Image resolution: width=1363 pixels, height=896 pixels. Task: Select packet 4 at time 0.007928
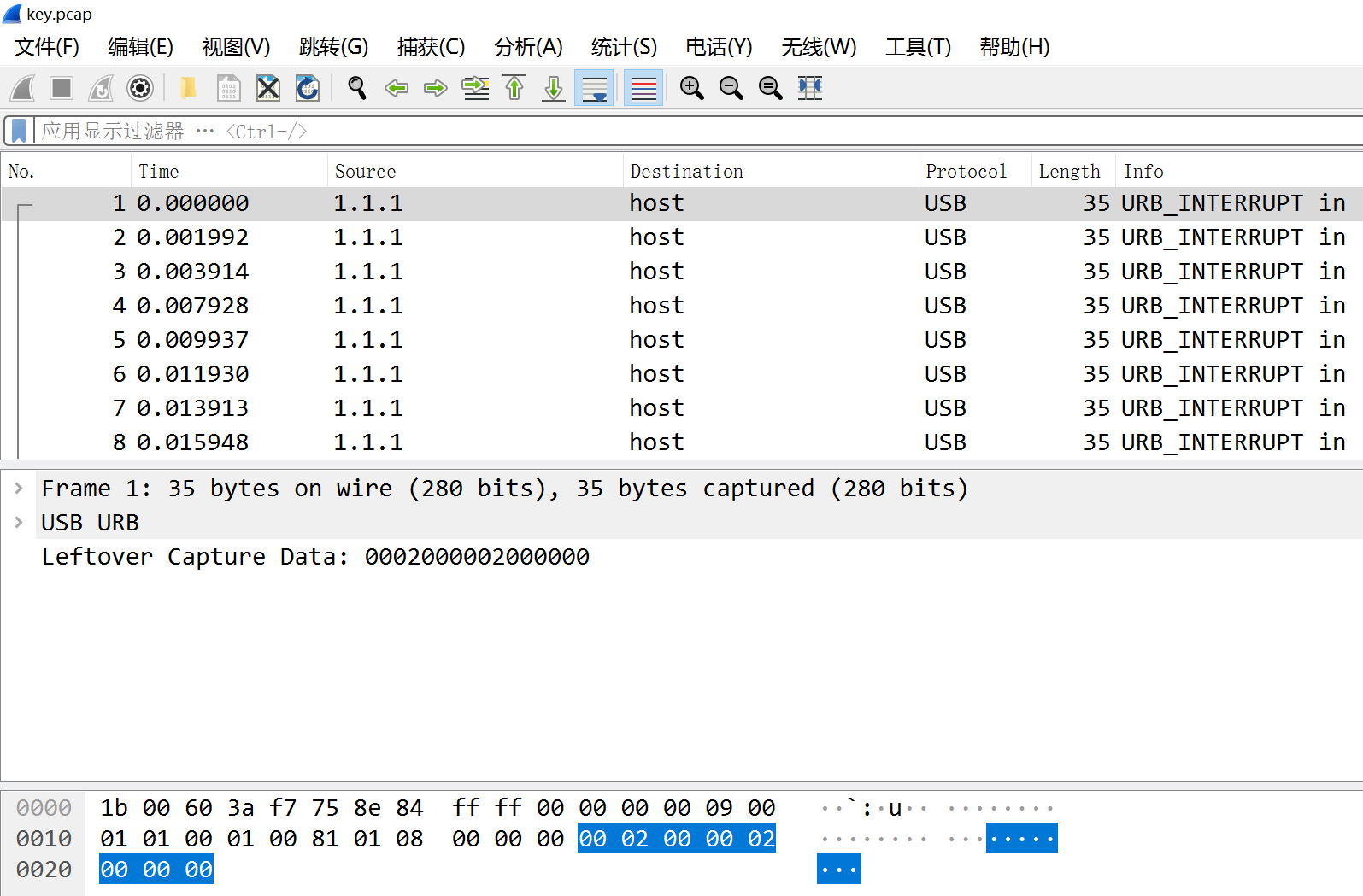coord(682,306)
